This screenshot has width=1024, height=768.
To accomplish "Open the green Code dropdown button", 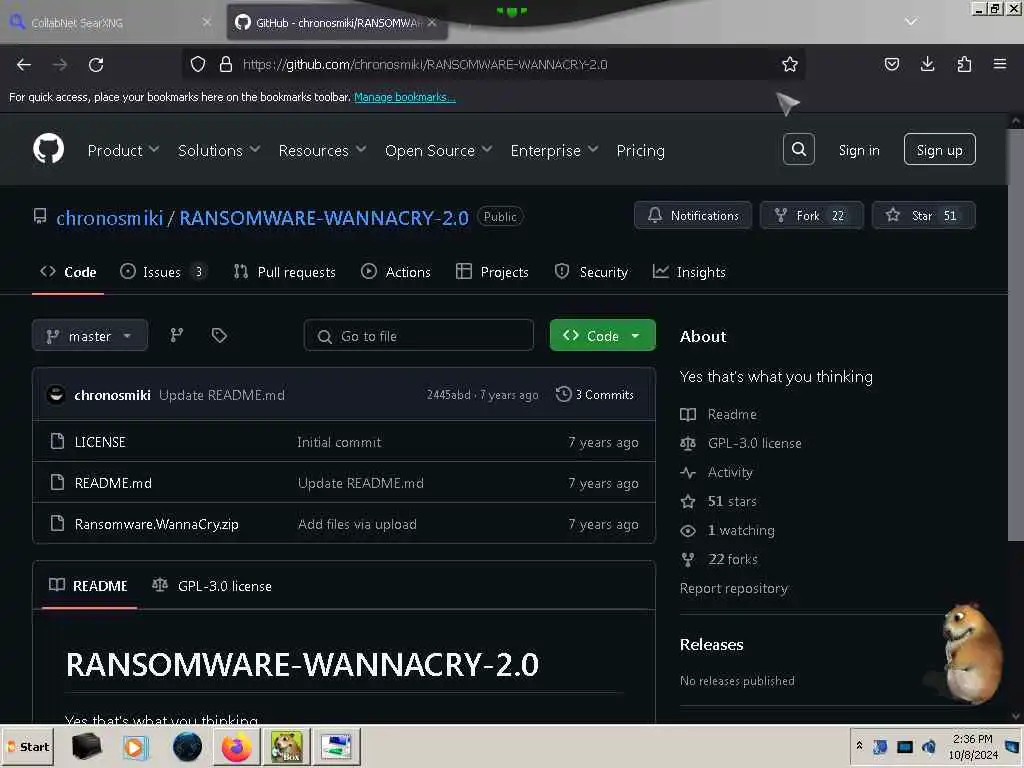I will coord(602,336).
